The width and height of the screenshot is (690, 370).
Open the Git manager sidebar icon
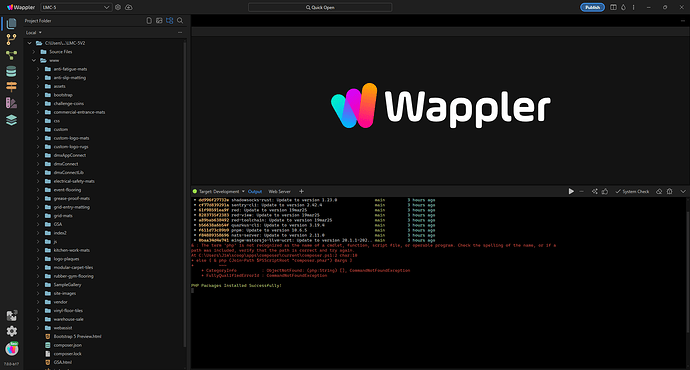coord(11,39)
